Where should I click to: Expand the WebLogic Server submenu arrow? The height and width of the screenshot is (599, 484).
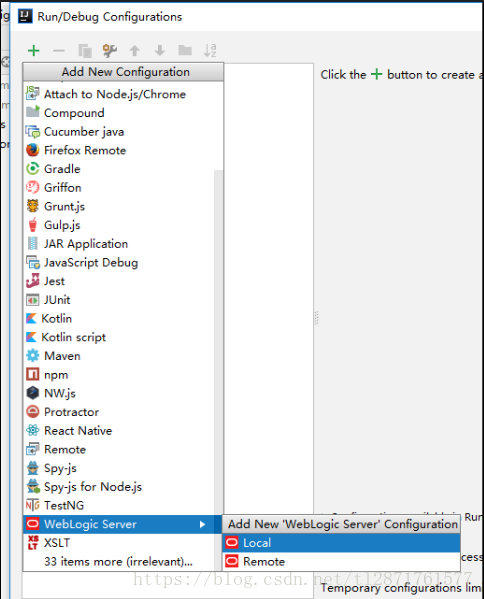pyautogui.click(x=202, y=525)
